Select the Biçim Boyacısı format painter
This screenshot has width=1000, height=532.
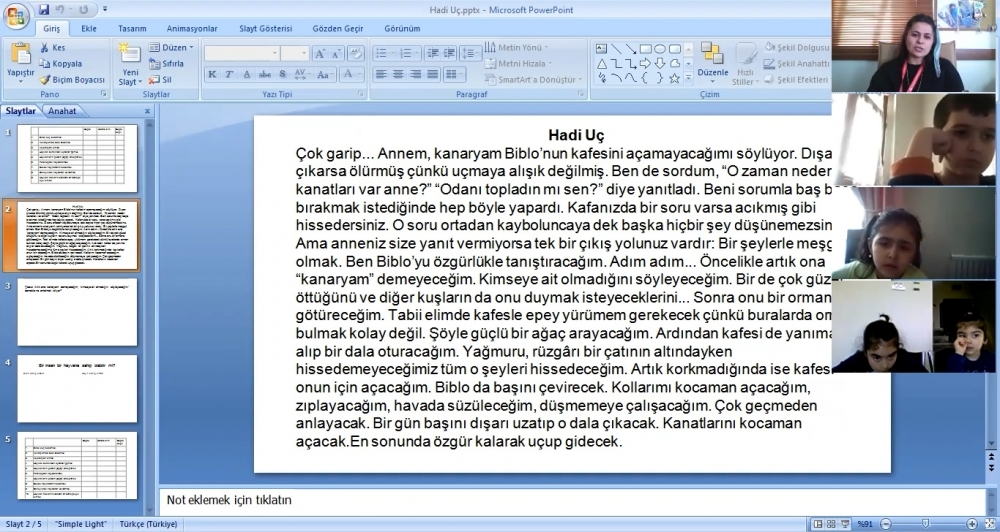click(72, 80)
